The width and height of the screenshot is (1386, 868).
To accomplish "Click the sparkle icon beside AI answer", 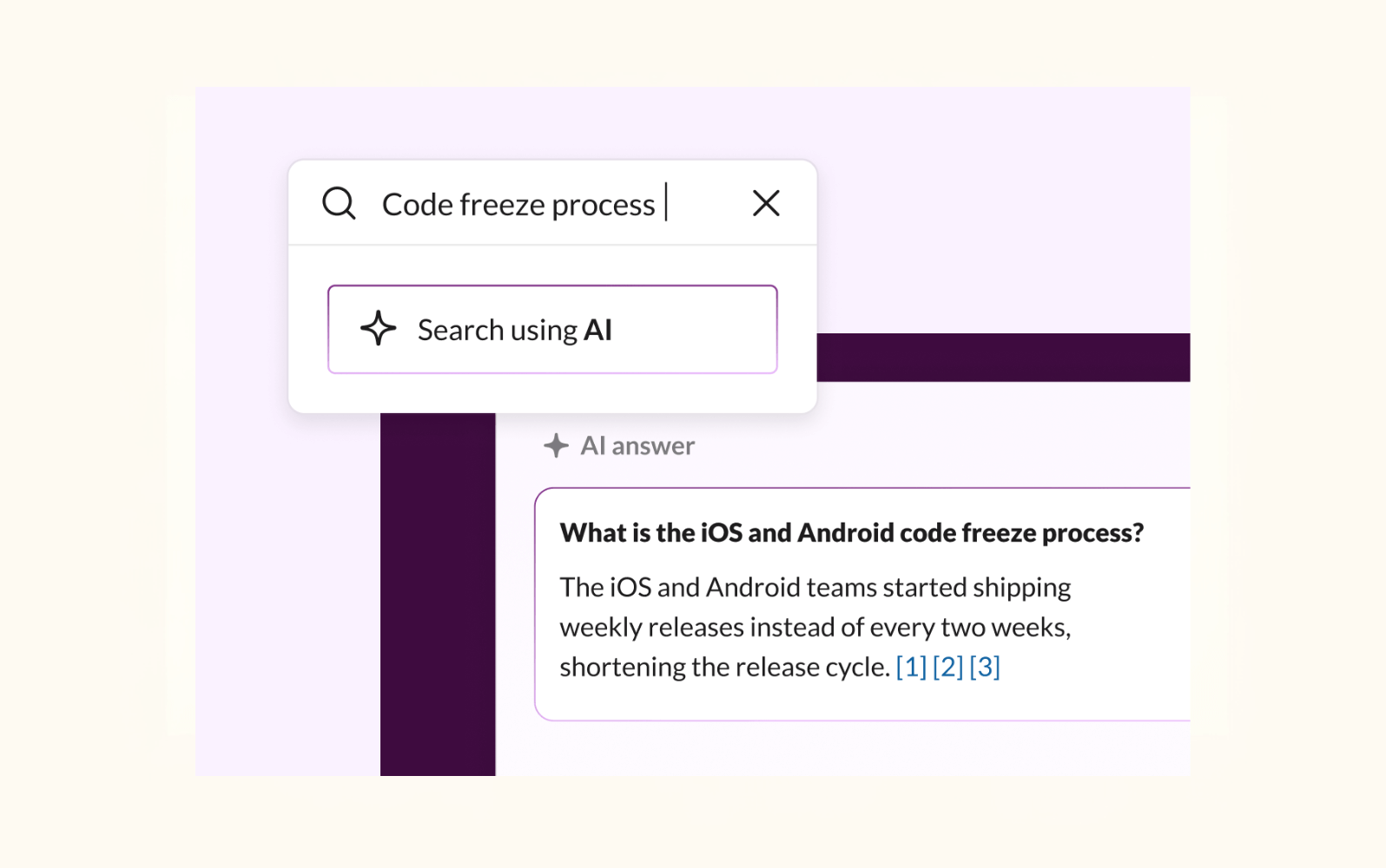I will tap(556, 446).
